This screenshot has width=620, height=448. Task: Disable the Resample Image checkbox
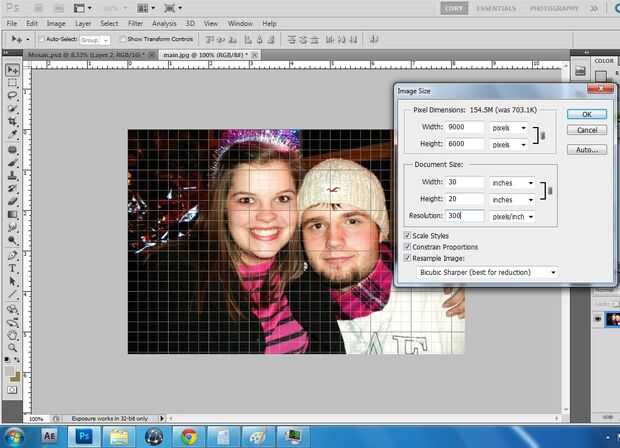pos(406,258)
